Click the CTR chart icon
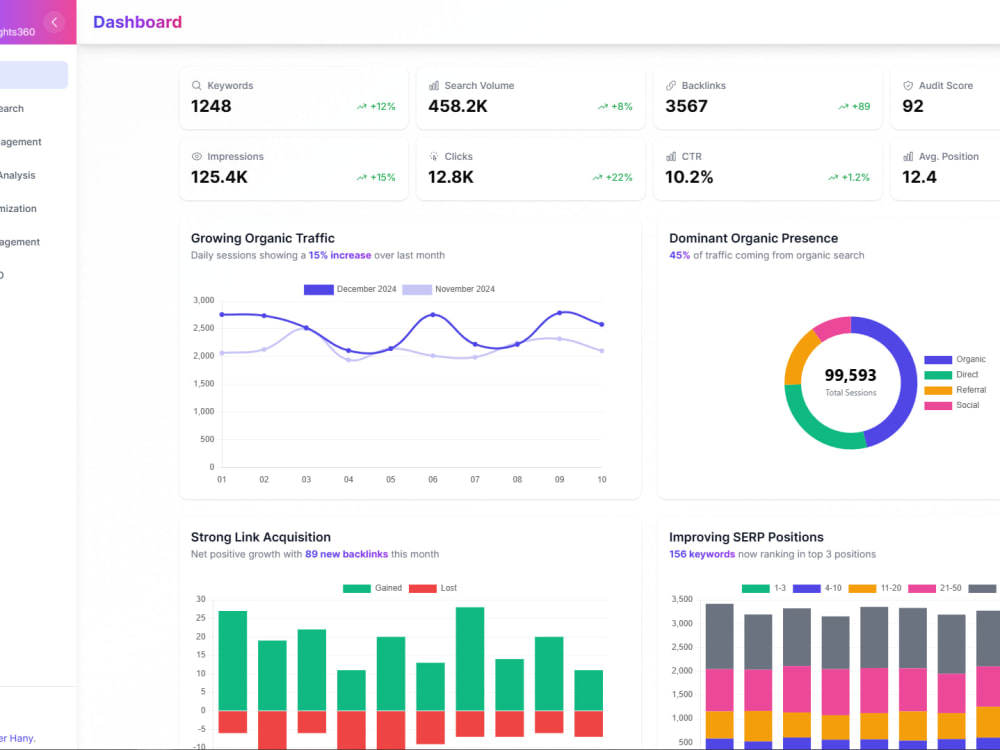 671,156
